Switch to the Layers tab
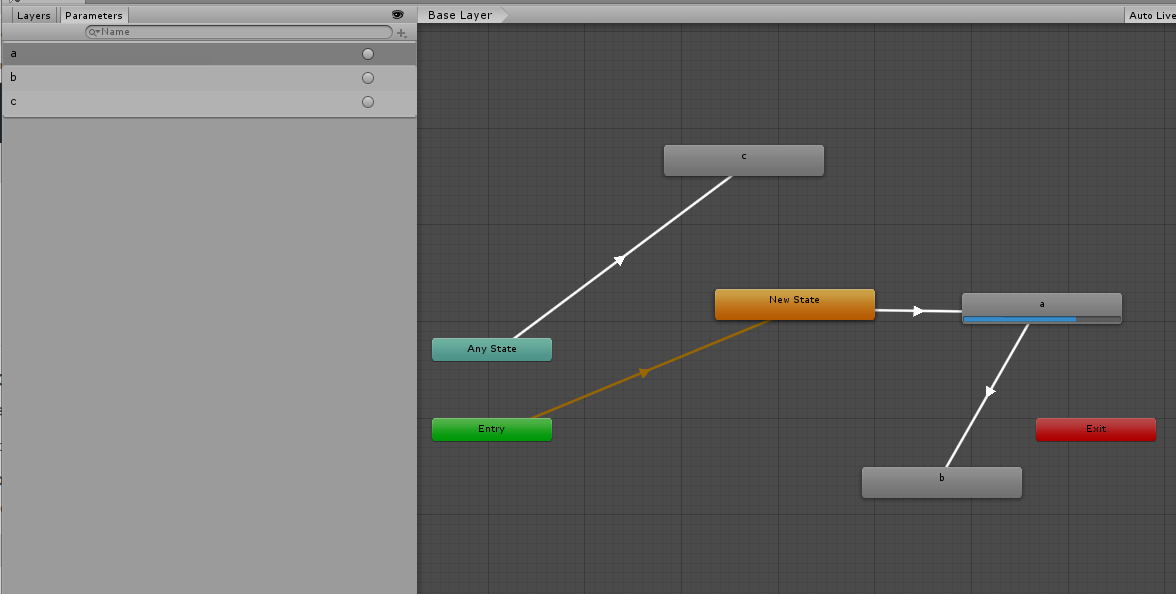Image resolution: width=1176 pixels, height=594 pixels. (x=32, y=15)
